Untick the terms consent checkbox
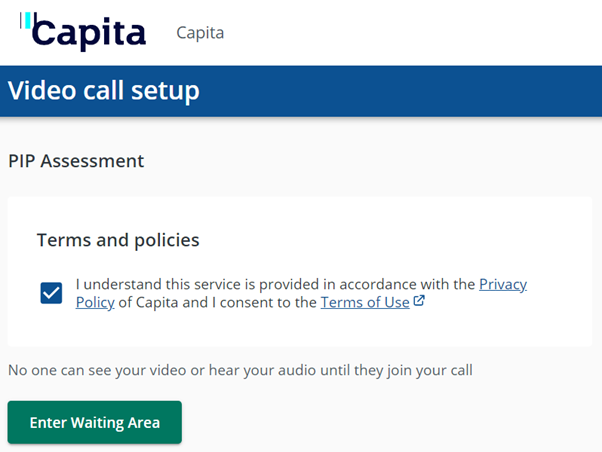Screen dimensions: 602x452 tap(51, 293)
